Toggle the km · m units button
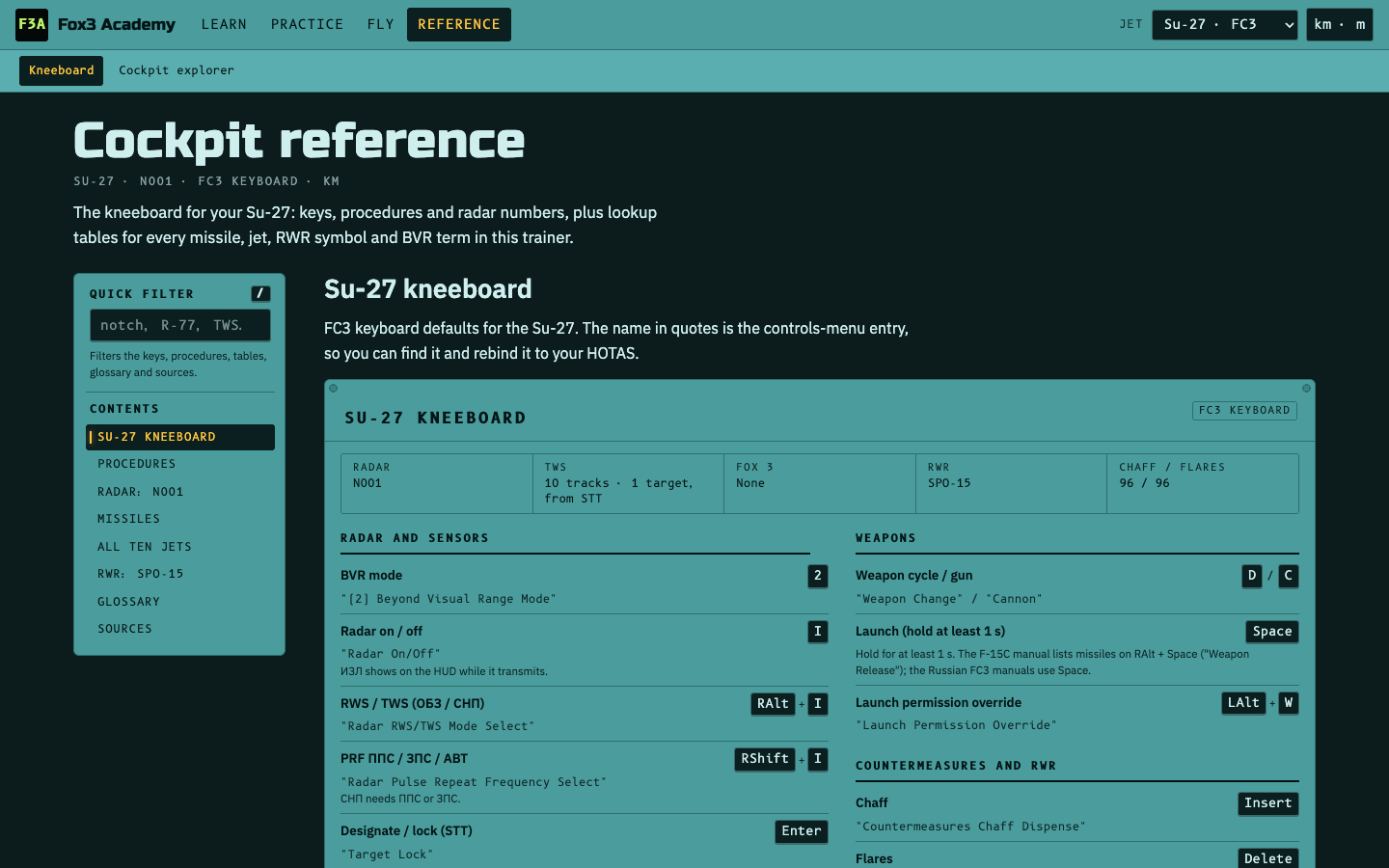Screen dimensions: 1389x868 pos(1339,24)
